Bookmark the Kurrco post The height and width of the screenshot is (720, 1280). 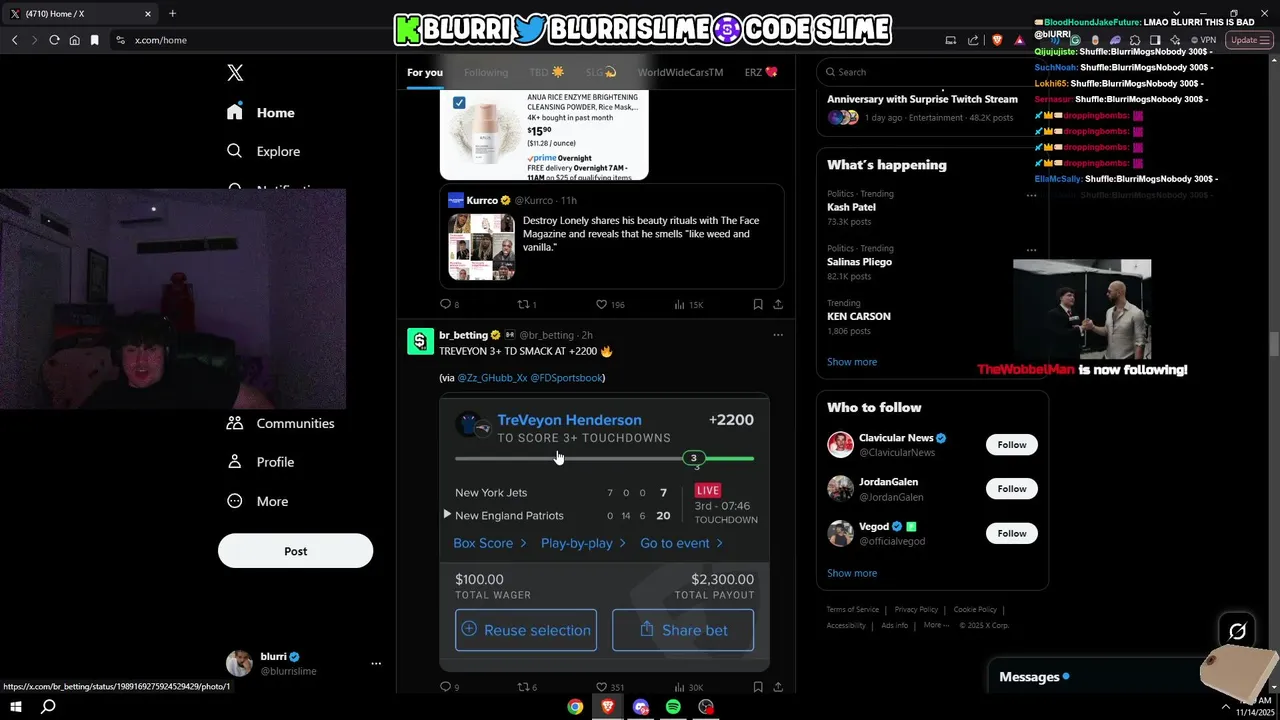(x=758, y=304)
